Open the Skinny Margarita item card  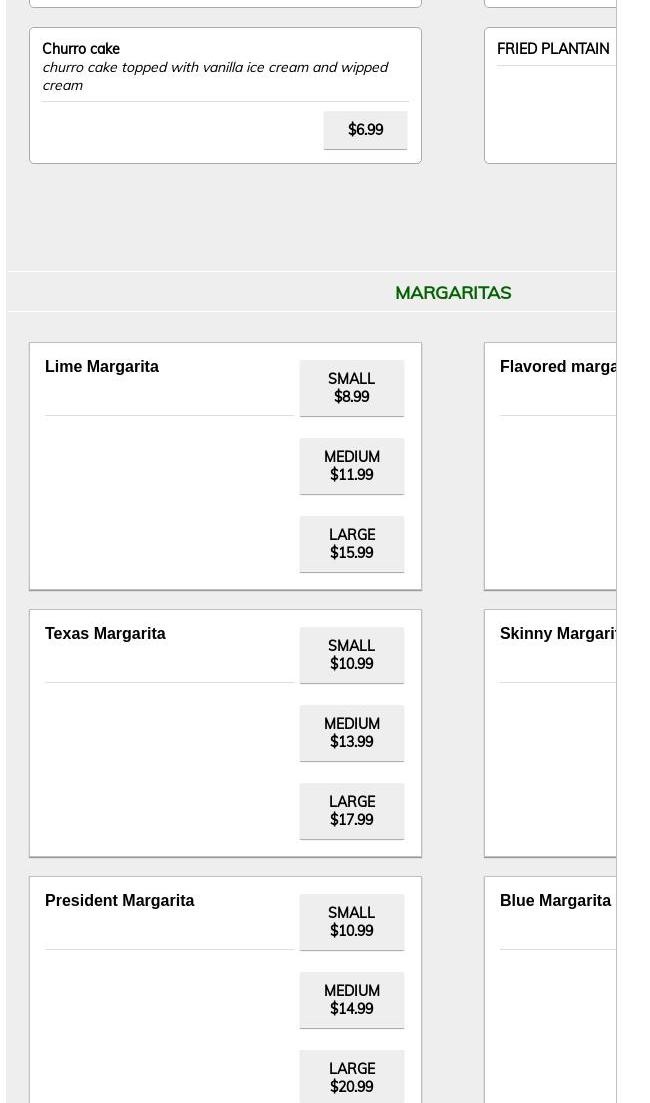click(x=550, y=734)
